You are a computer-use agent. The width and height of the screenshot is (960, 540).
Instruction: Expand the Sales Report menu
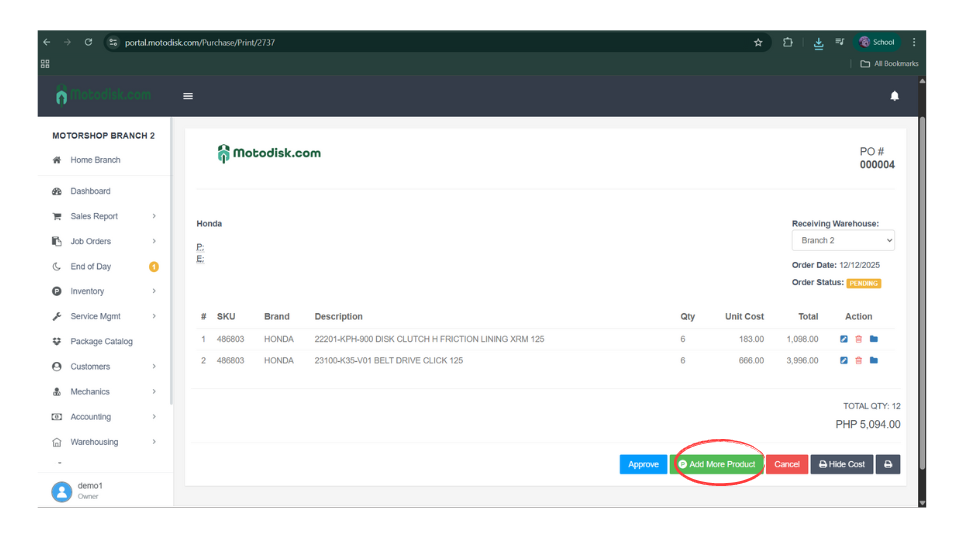coord(94,216)
